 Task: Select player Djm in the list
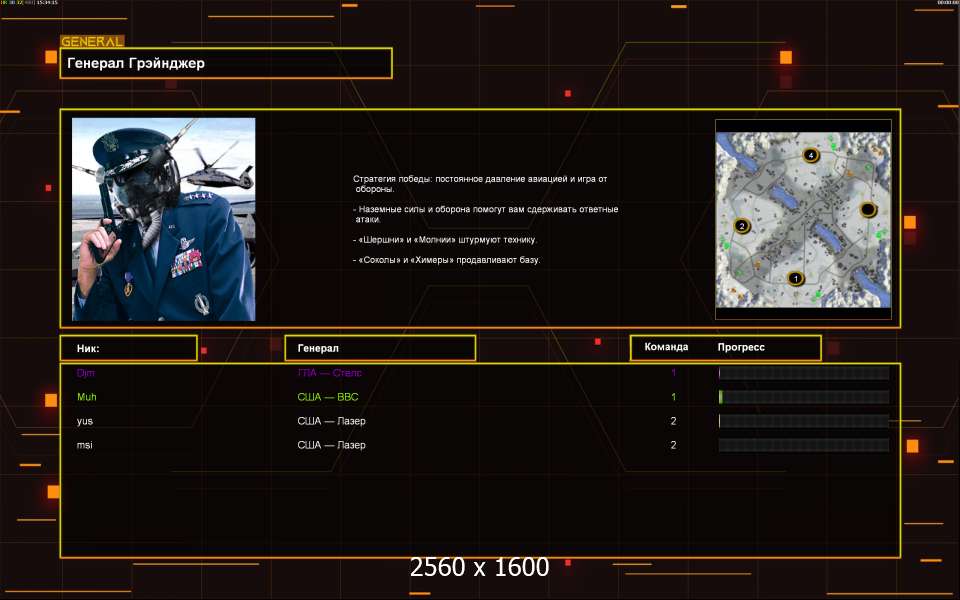tap(86, 373)
